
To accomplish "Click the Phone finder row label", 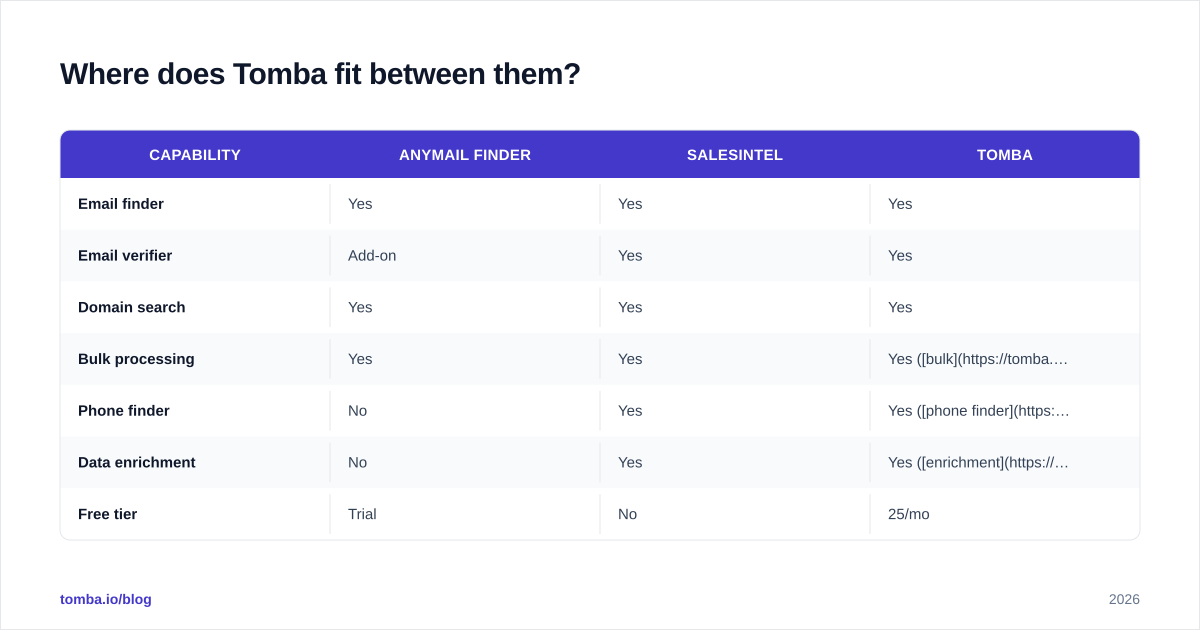I will 124,411.
